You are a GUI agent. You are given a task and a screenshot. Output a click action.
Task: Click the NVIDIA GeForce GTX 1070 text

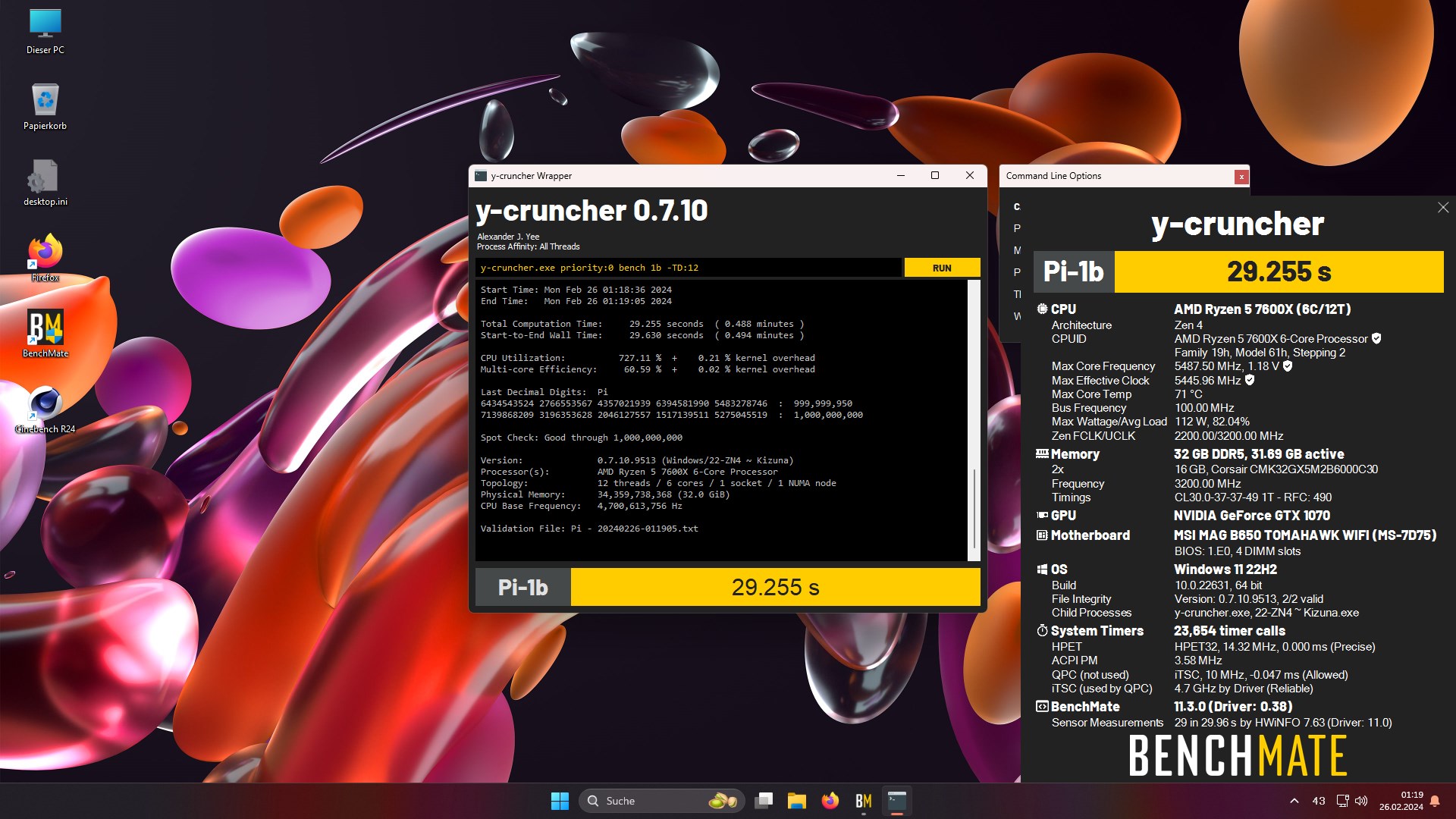coord(1252,516)
